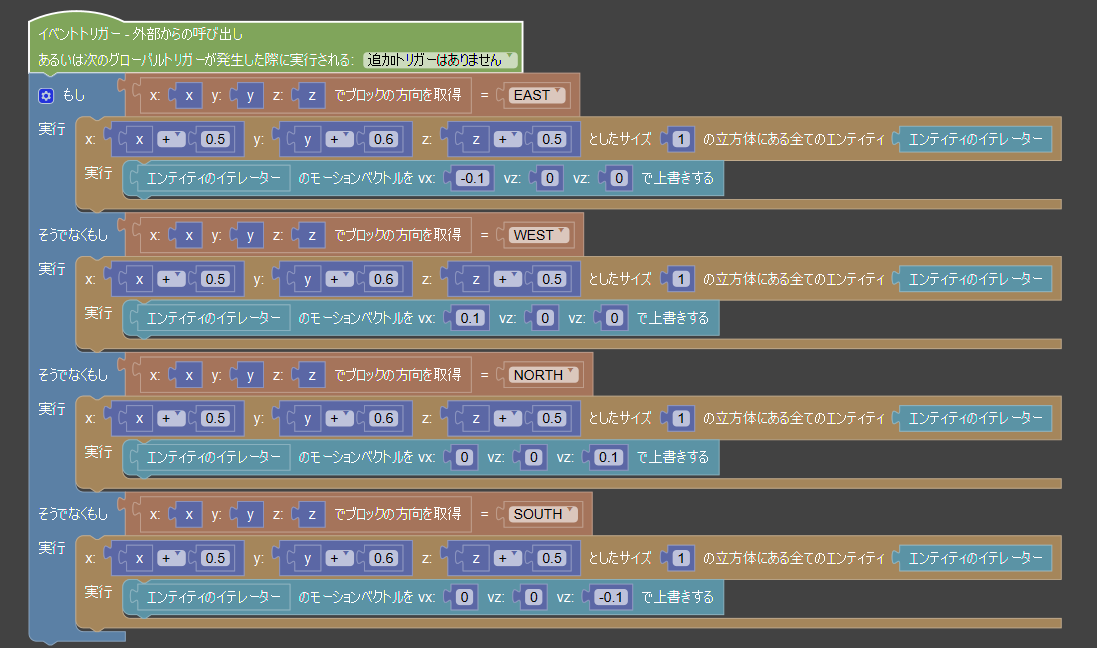Open the NORTH direction dropdown
The width and height of the screenshot is (1097, 648).
(543, 374)
